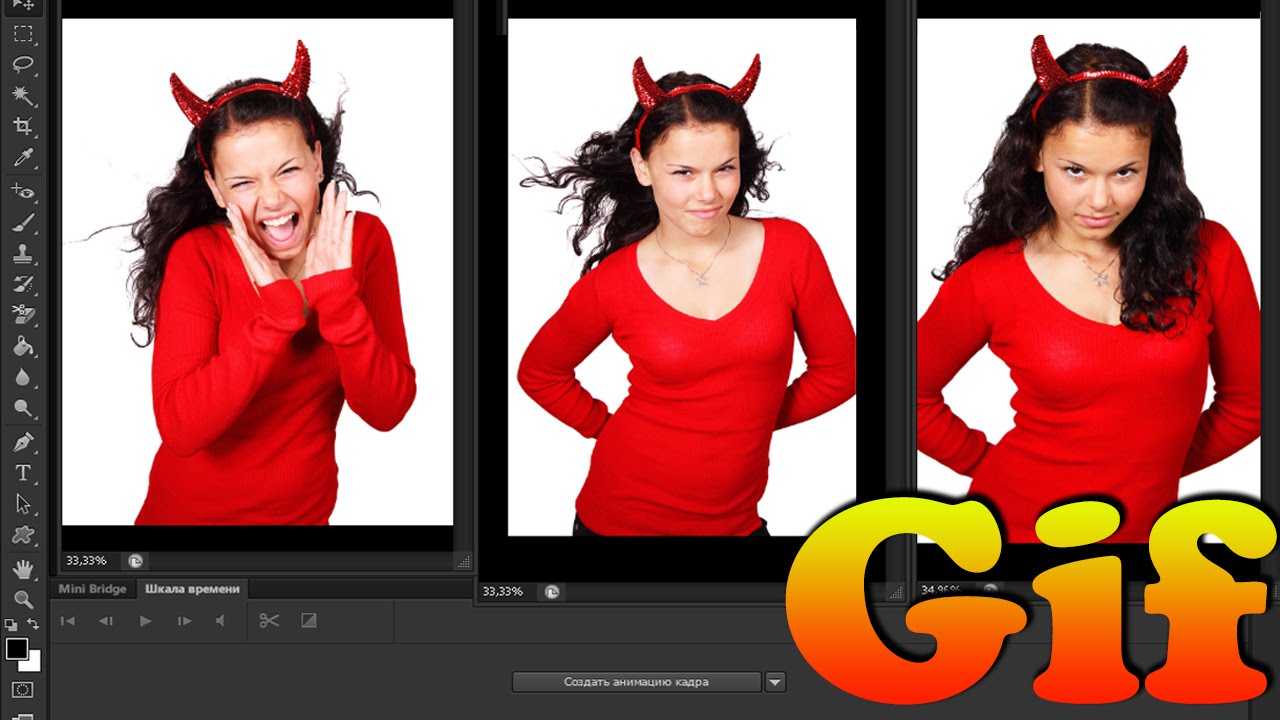Select the Path Selection arrow tool
The image size is (1280, 720).
point(23,503)
